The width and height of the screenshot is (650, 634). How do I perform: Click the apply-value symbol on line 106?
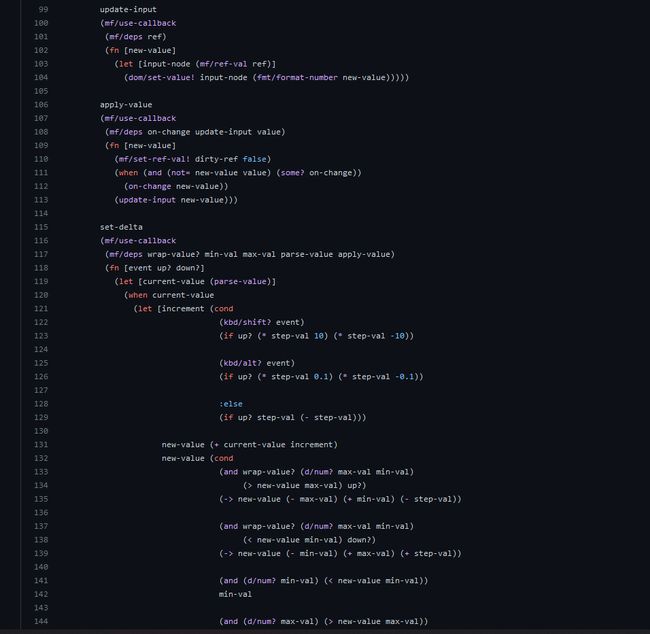click(126, 104)
